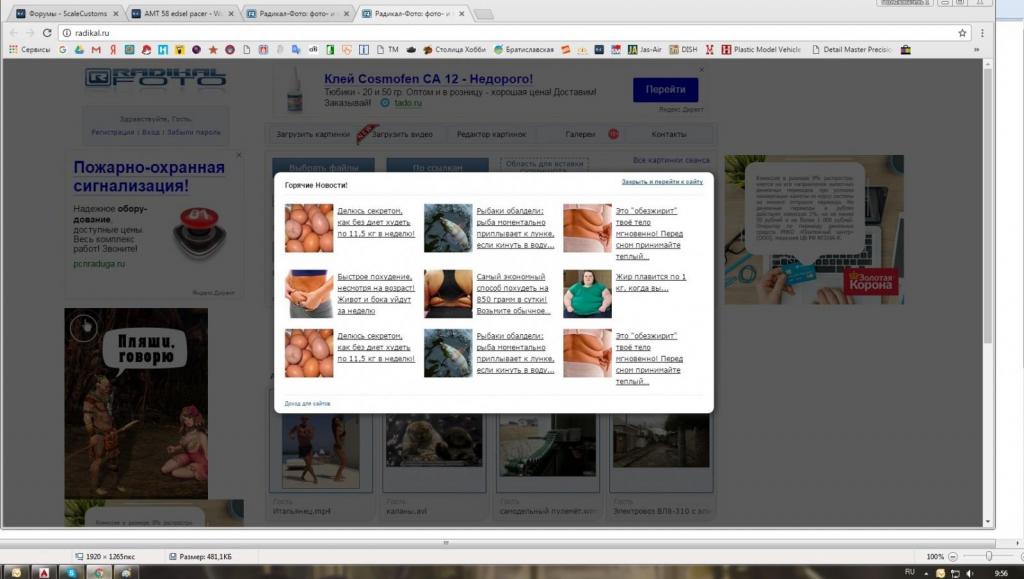Click the zoom out minus button
The image size is (1024, 579).
click(x=953, y=556)
